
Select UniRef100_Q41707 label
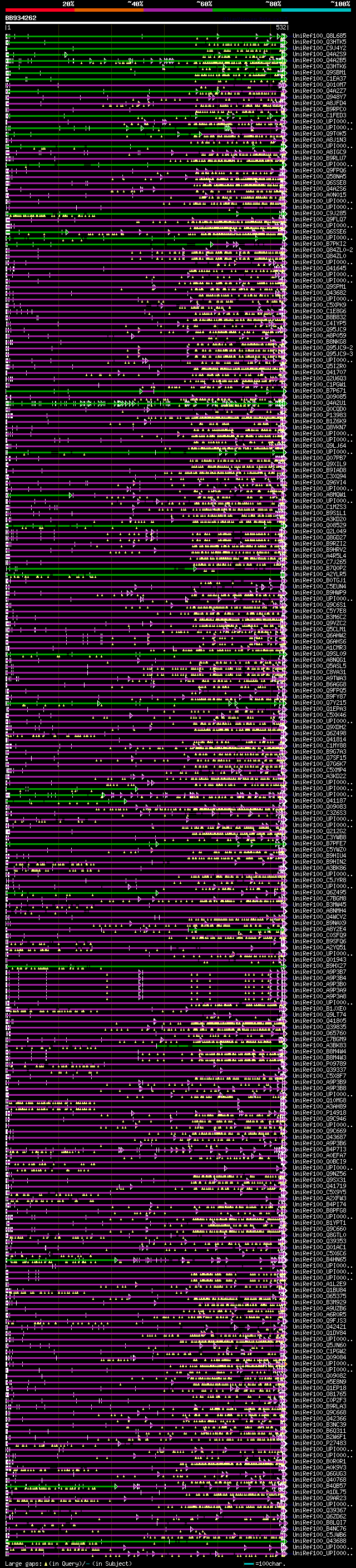pos(319,372)
